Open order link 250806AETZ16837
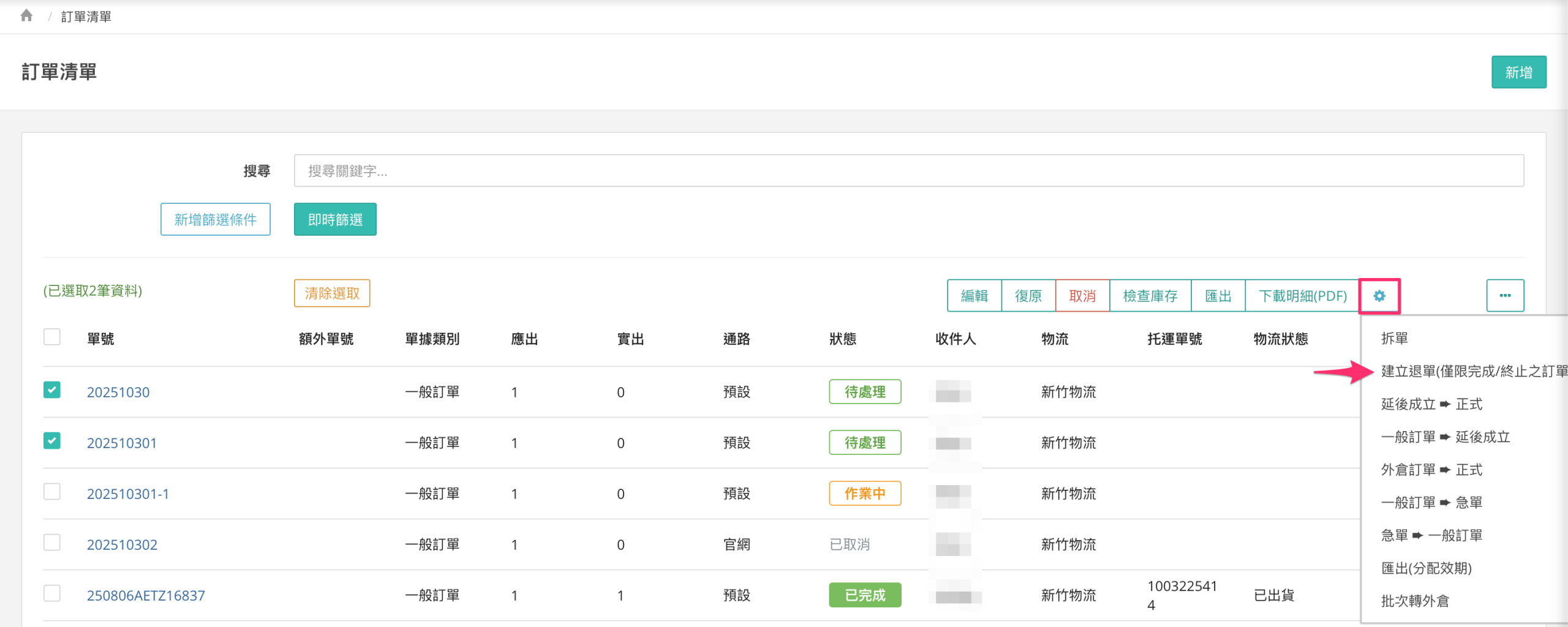 [146, 595]
